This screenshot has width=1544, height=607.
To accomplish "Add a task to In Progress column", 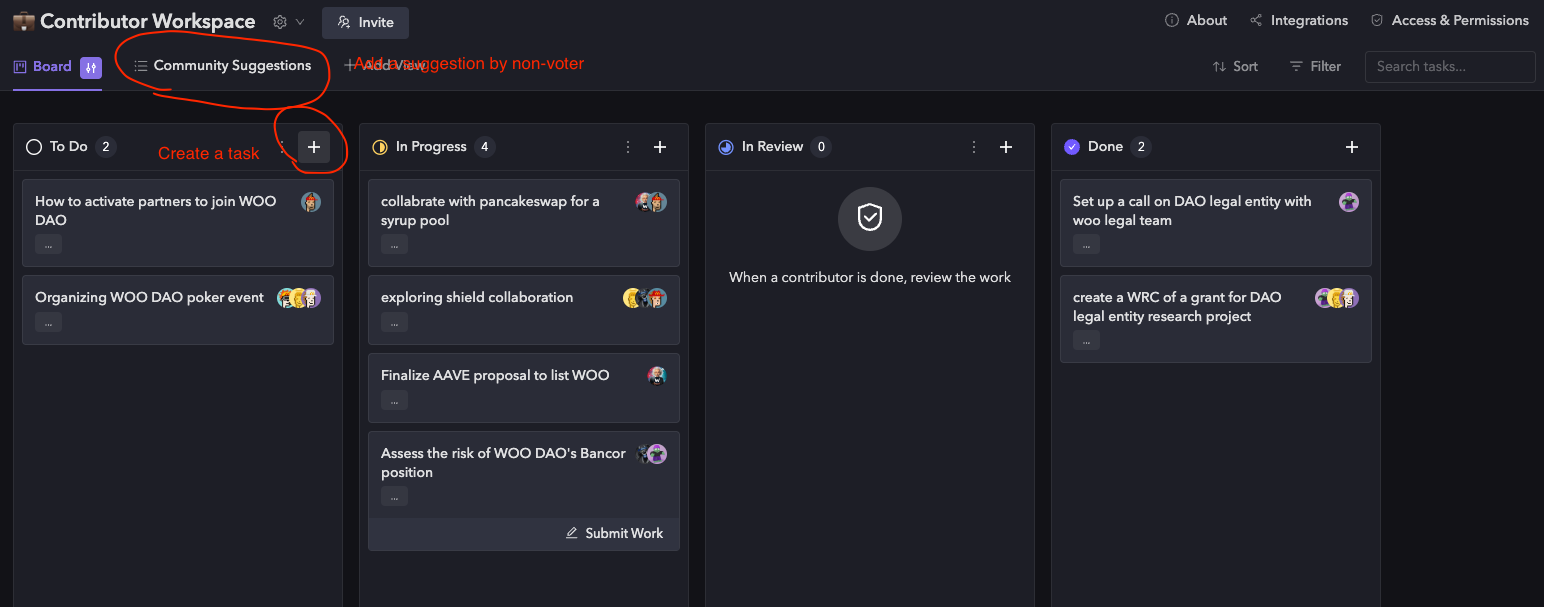I will click(660, 147).
